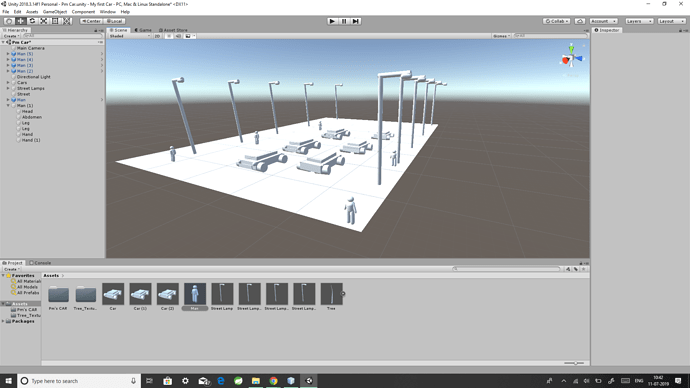690x388 pixels.
Task: Open File Explorer from taskbar
Action: (x=256, y=381)
